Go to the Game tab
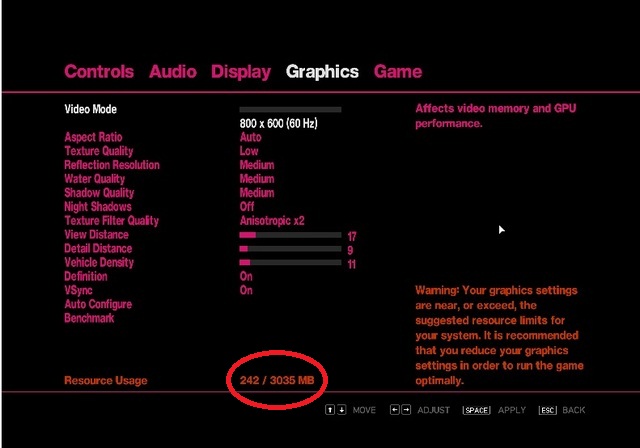Image resolution: width=640 pixels, height=448 pixels. [x=398, y=72]
